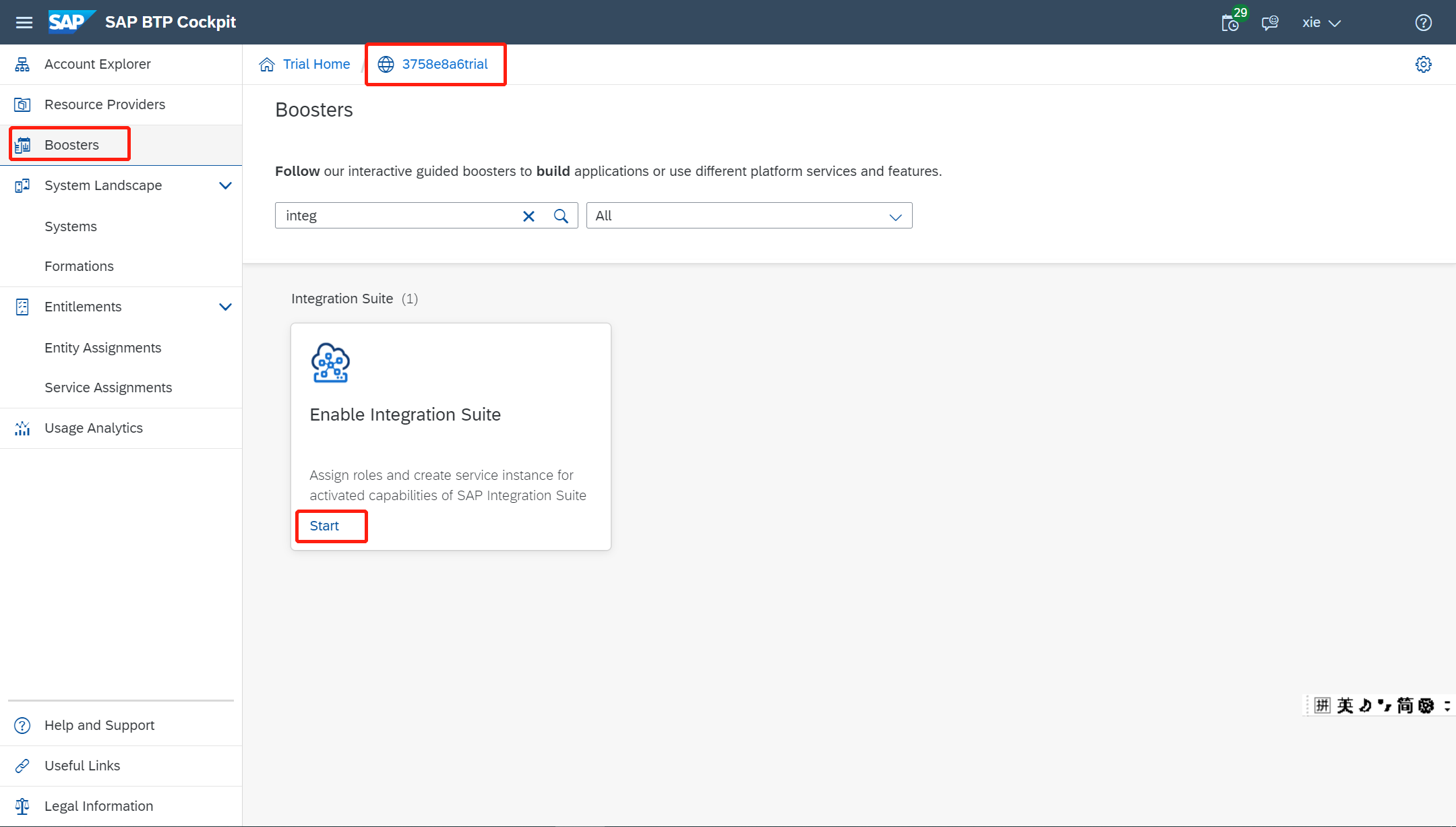
Task: Open the help question mark icon in header
Action: [x=1424, y=23]
